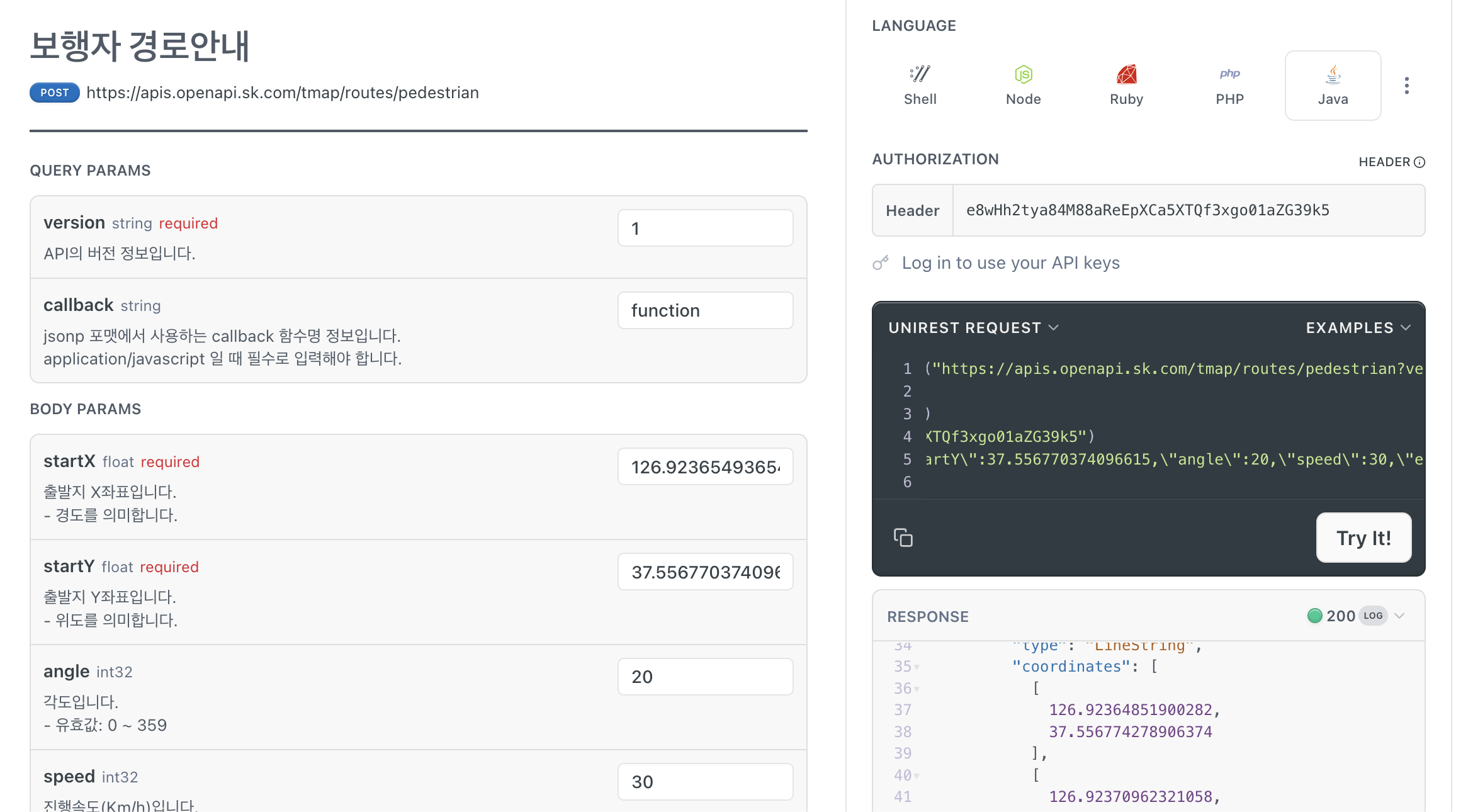Click the HEADER info icon
Viewport: 1473px width, 812px height.
(x=1419, y=162)
